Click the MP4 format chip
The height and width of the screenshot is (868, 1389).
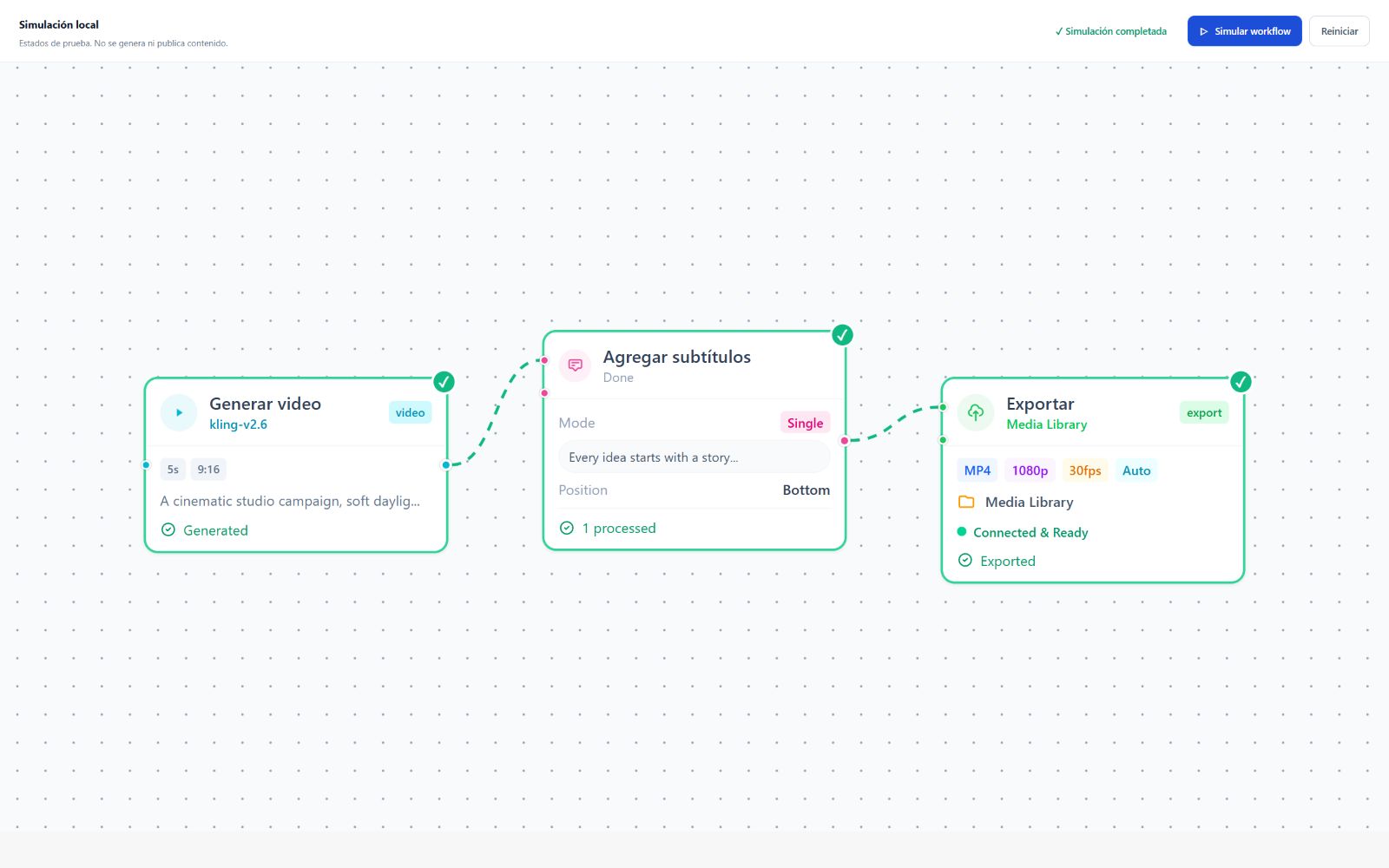click(978, 470)
